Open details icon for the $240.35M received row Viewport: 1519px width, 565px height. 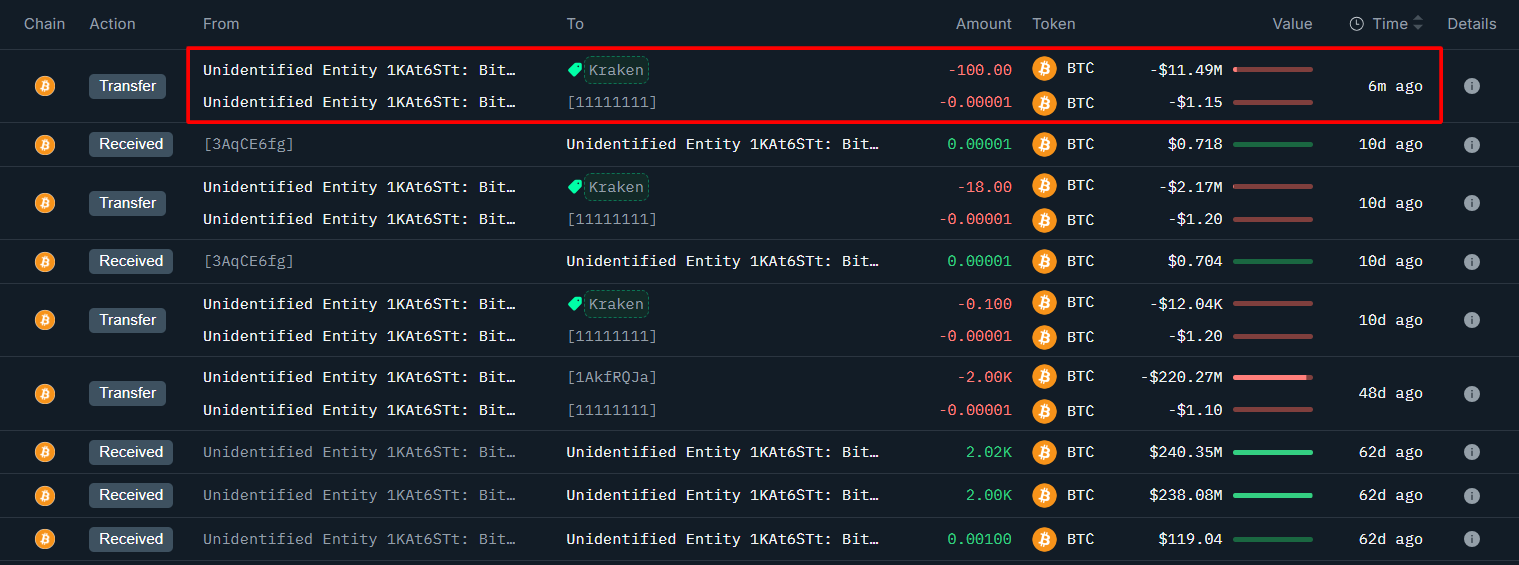1471,452
